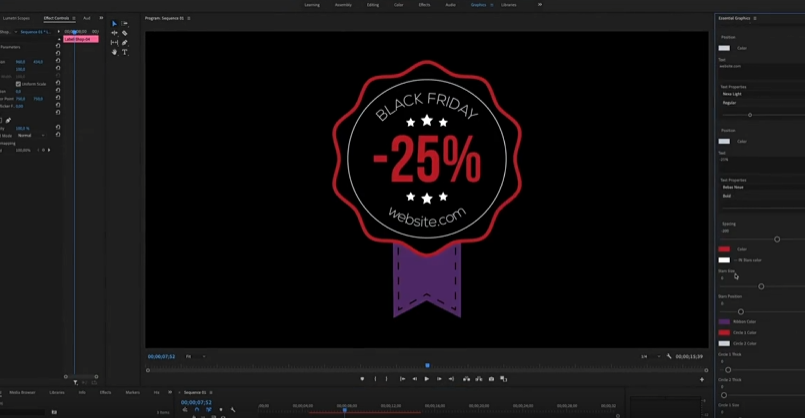Image resolution: width=805 pixels, height=418 pixels.
Task: Click the Circle 1 Color red swatch
Action: click(724, 332)
